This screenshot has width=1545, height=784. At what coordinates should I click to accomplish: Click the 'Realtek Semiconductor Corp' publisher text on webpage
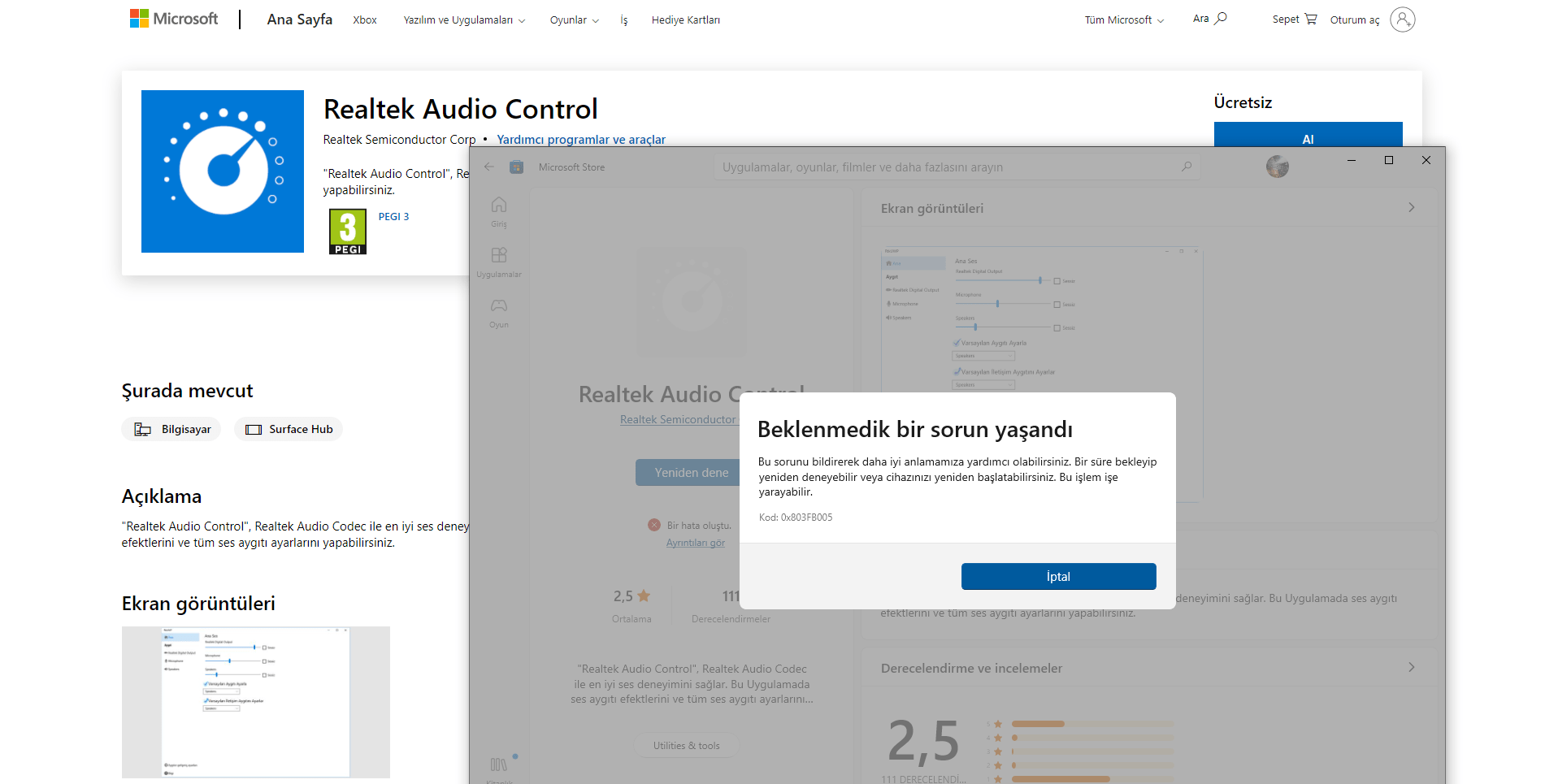pyautogui.click(x=399, y=139)
